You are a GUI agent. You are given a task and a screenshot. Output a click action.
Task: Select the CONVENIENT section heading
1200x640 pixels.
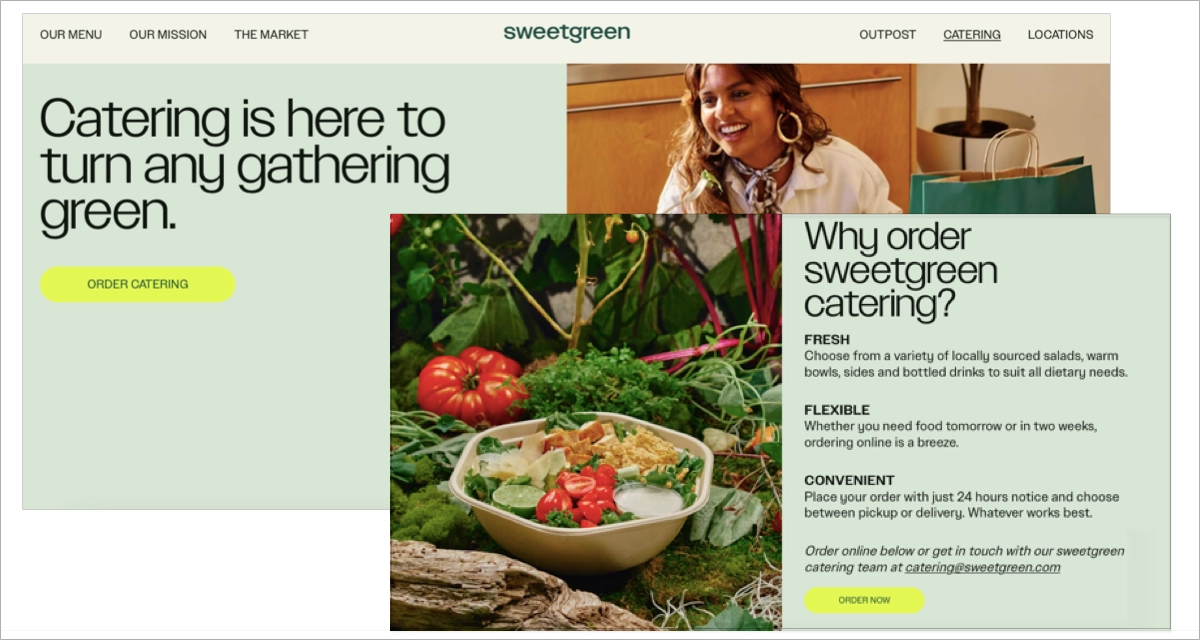pos(849,480)
